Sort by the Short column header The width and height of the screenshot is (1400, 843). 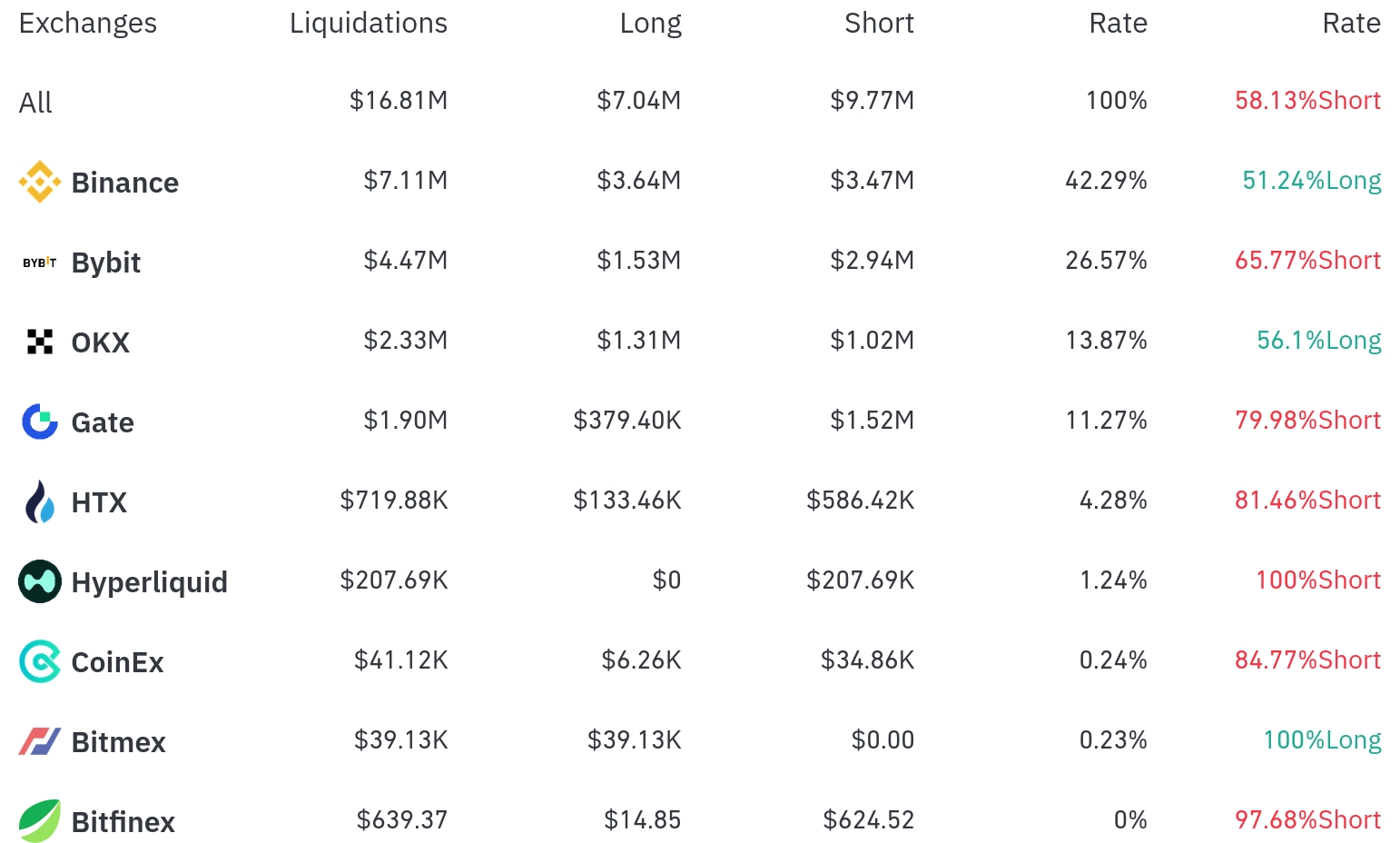pyautogui.click(x=879, y=23)
